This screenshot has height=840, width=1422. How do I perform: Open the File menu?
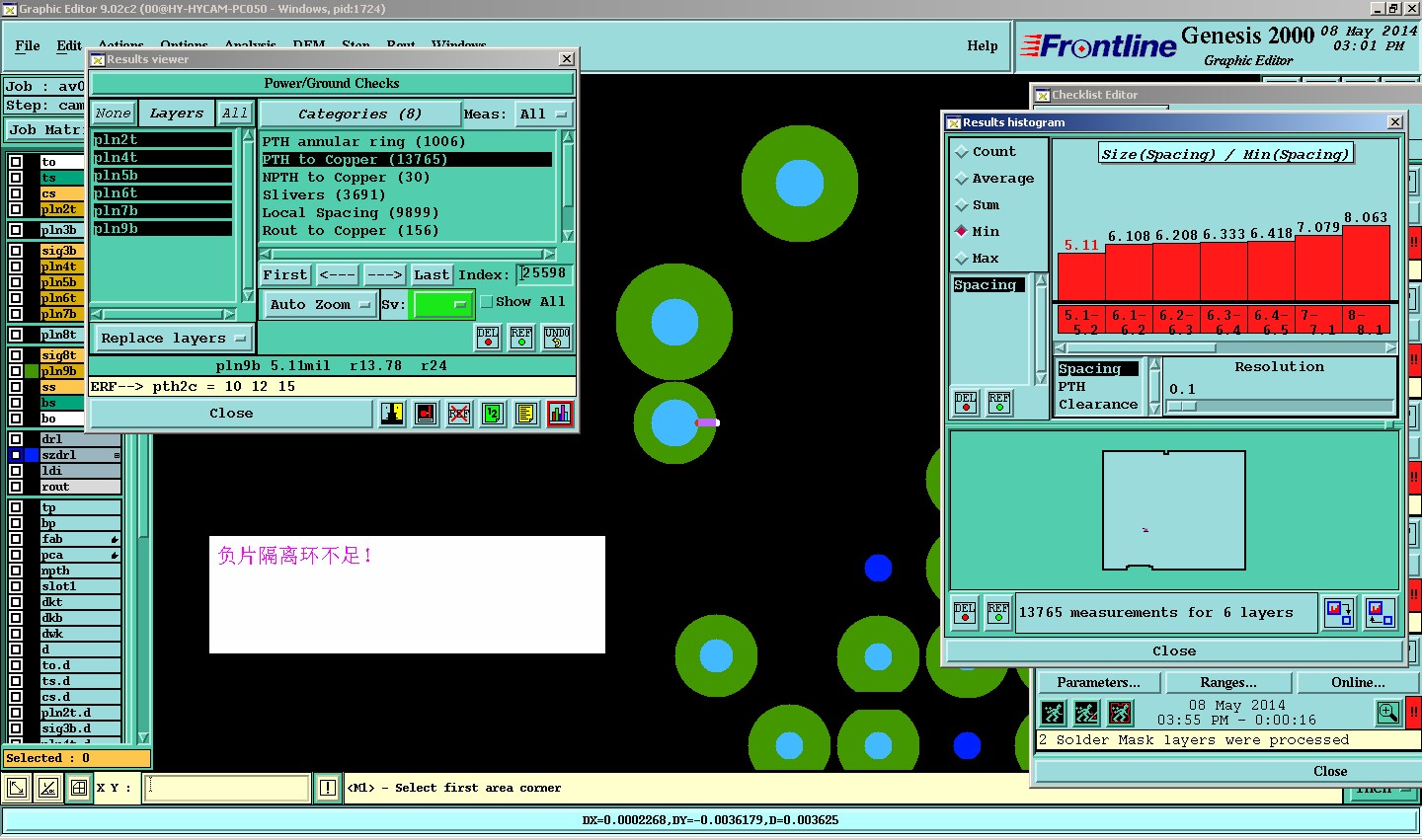click(x=28, y=45)
